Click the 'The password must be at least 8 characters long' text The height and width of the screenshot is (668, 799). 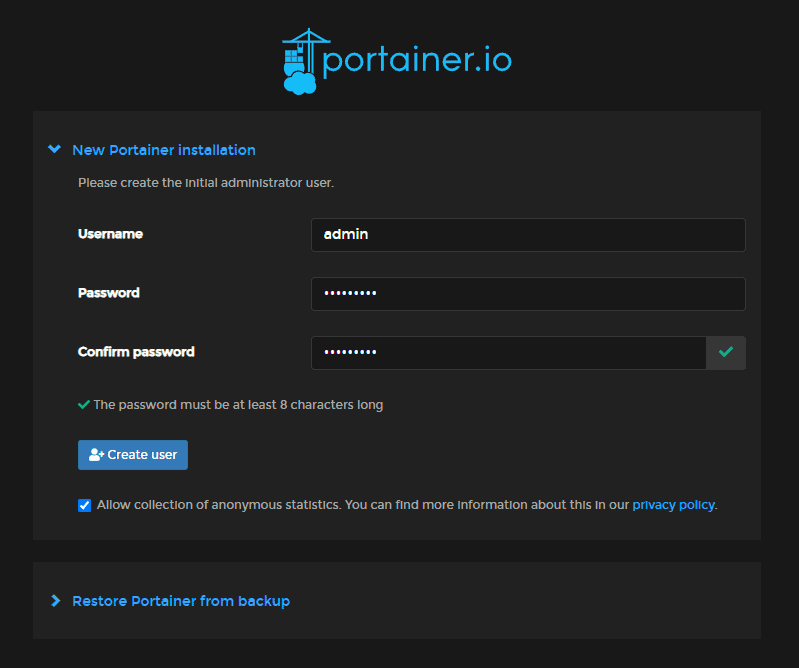[238, 405]
